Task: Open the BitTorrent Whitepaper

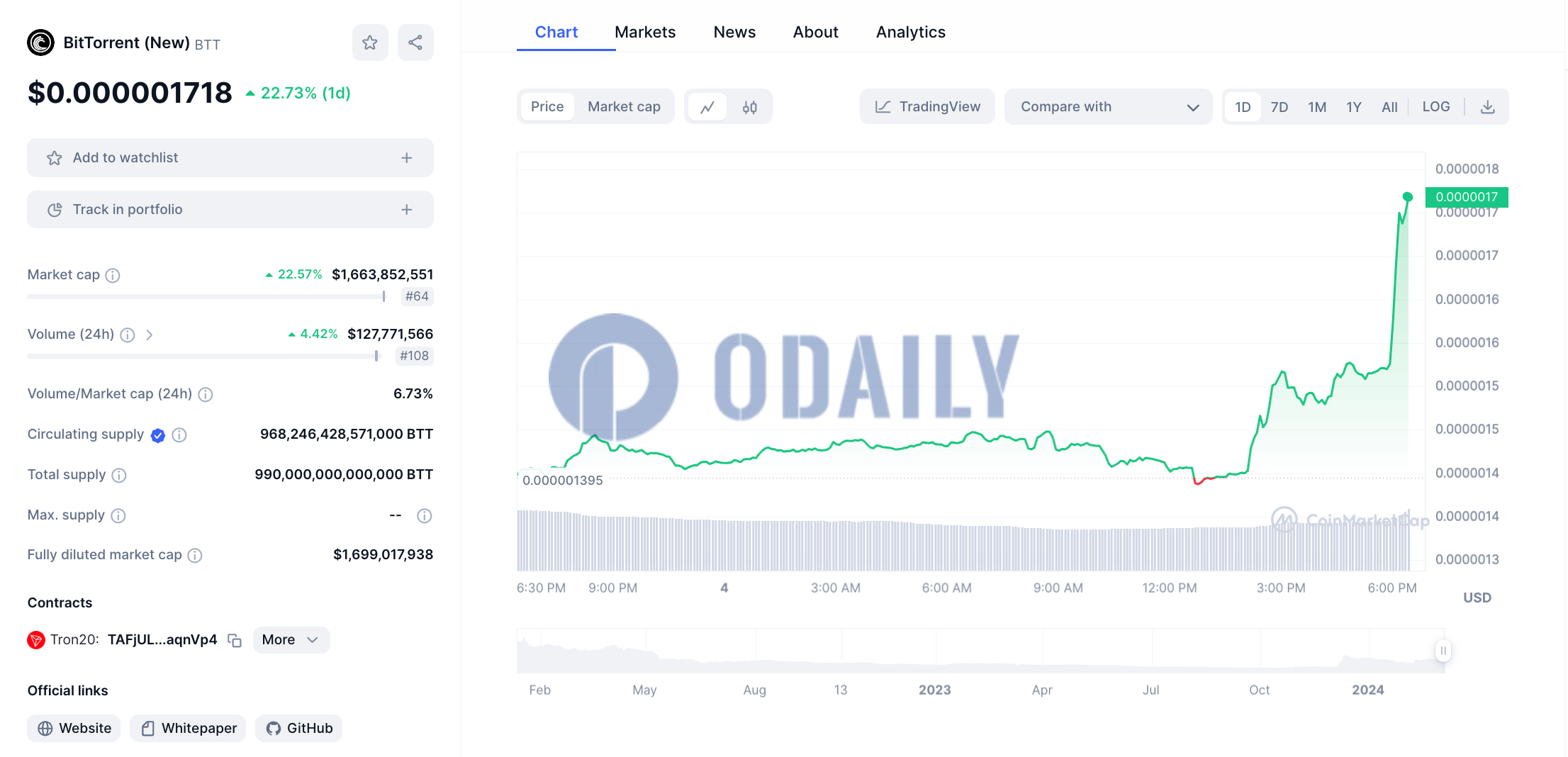Action: pos(187,728)
